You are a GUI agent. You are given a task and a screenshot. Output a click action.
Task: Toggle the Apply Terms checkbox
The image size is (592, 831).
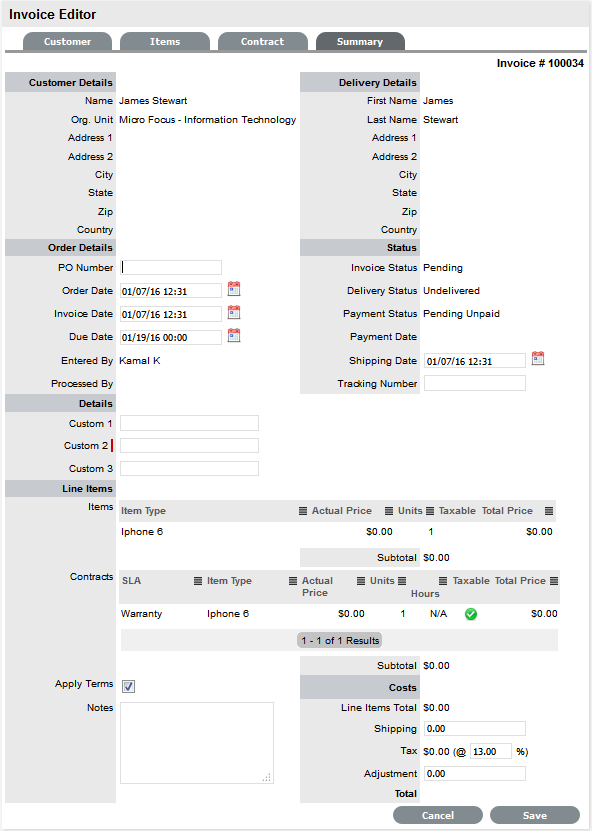pos(126,684)
